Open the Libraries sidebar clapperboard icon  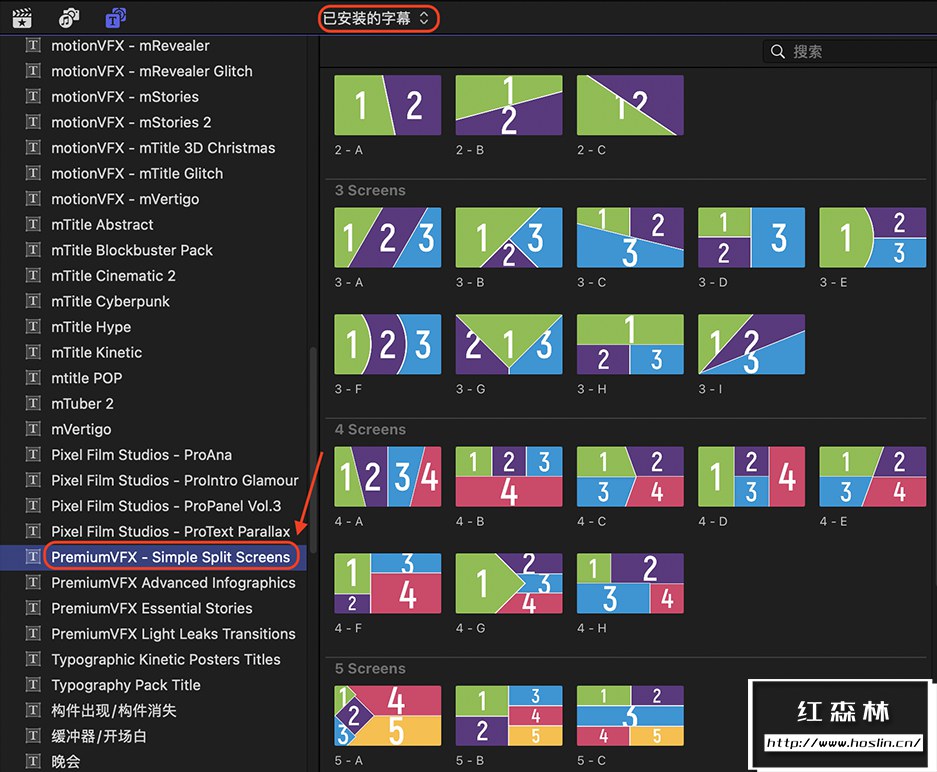22,18
